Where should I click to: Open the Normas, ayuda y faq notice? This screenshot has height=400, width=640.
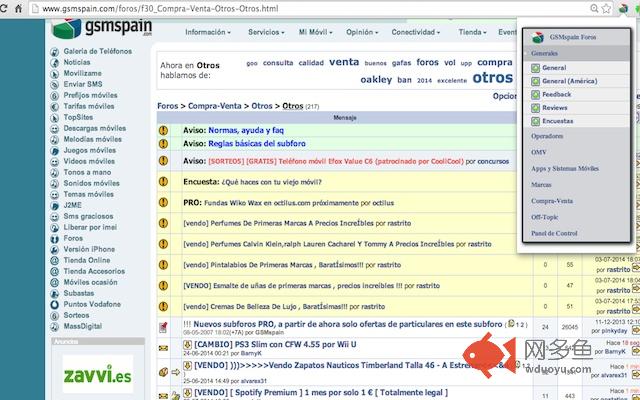coord(246,131)
